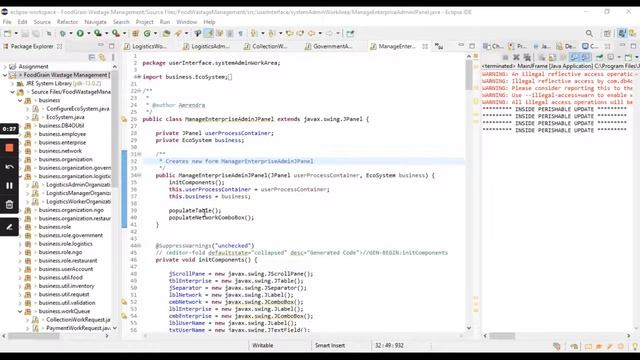Switch to the Java perspective icon
Image resolution: width=640 pixels, height=360 pixels.
click(622, 33)
